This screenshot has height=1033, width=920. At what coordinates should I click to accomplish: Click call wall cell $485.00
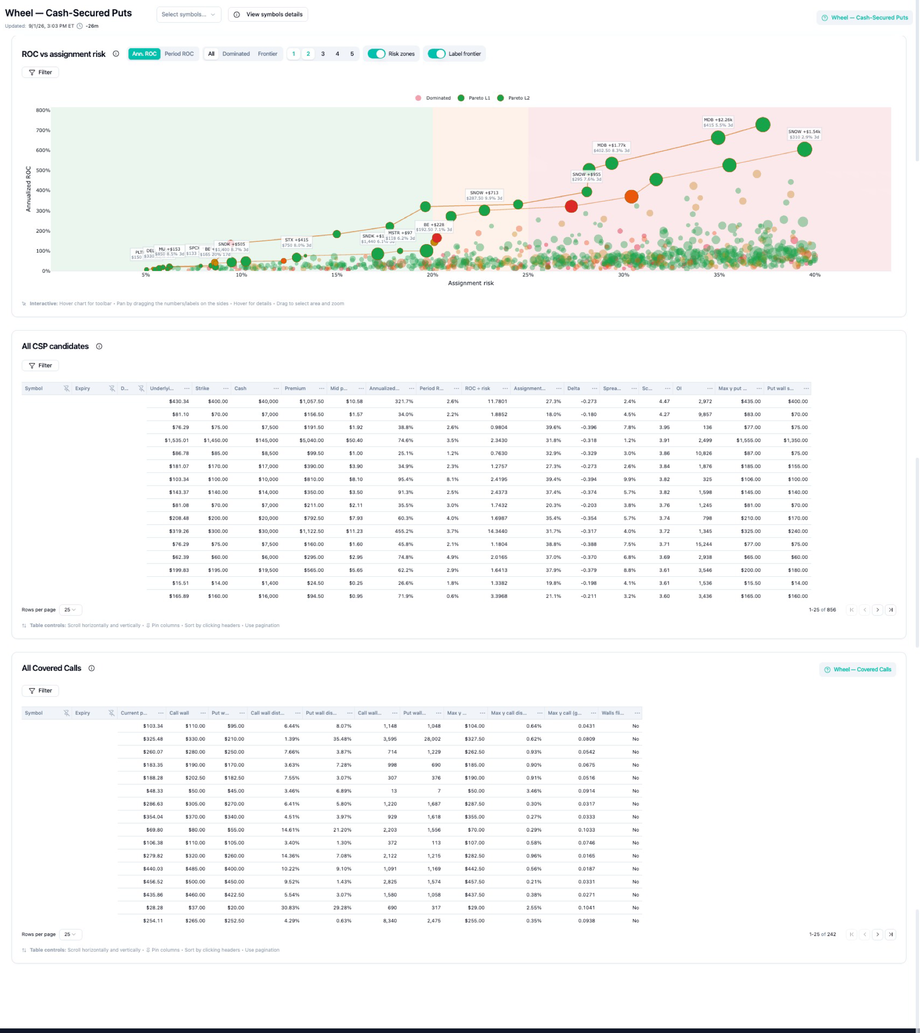(x=195, y=870)
